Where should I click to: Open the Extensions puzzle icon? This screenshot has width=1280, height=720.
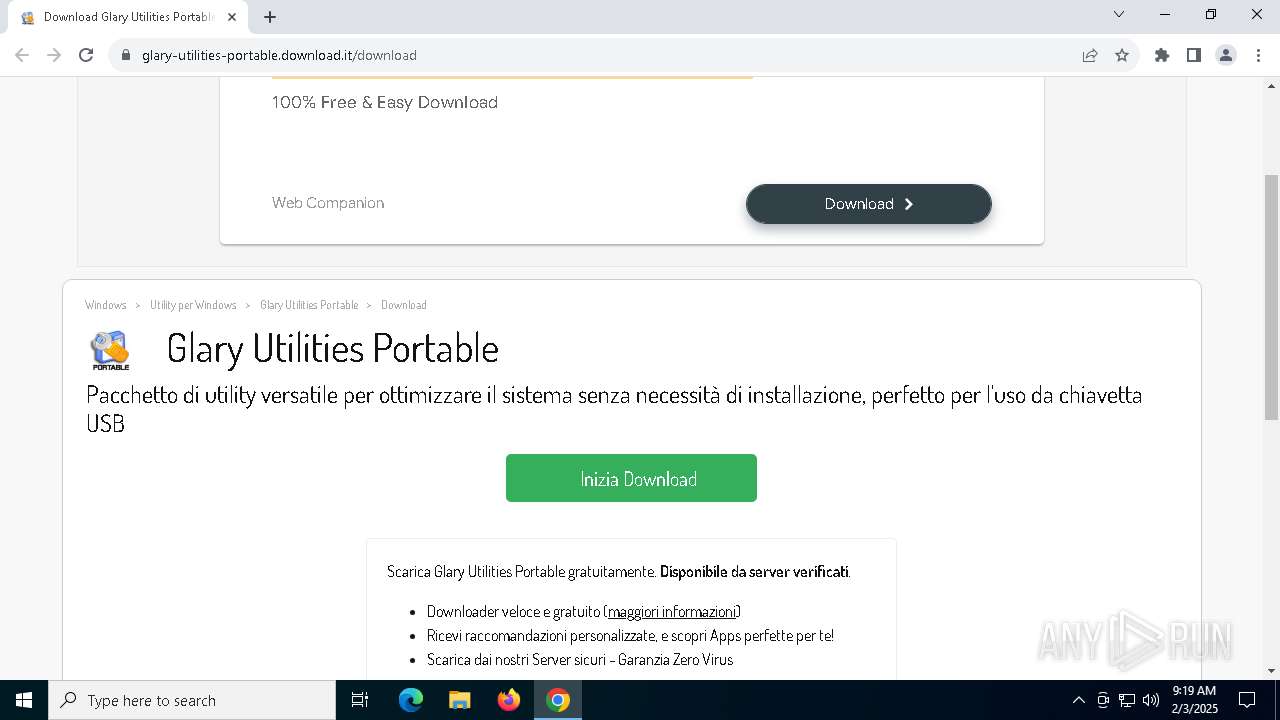pyautogui.click(x=1162, y=55)
